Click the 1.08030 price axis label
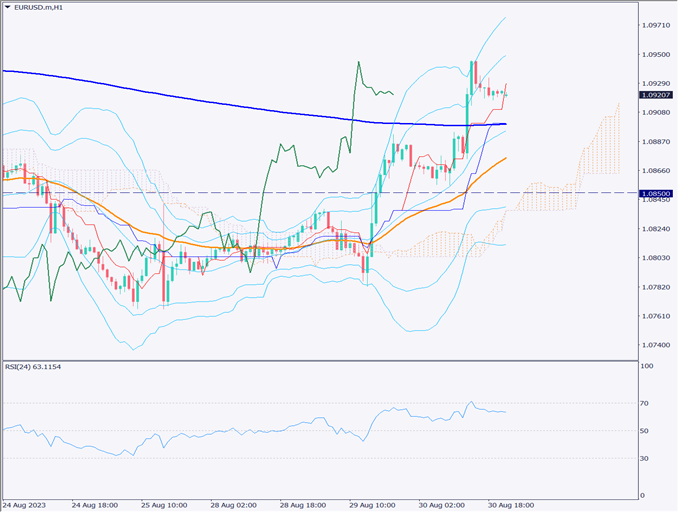Image resolution: width=678 pixels, height=512 pixels. [x=657, y=258]
